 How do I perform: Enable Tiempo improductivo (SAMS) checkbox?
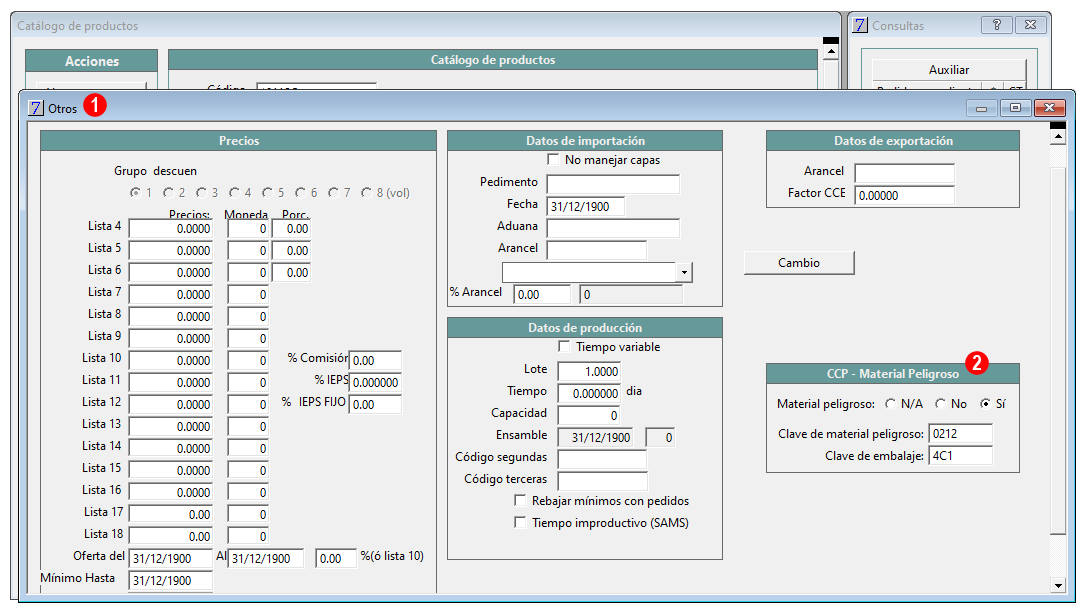[520, 522]
